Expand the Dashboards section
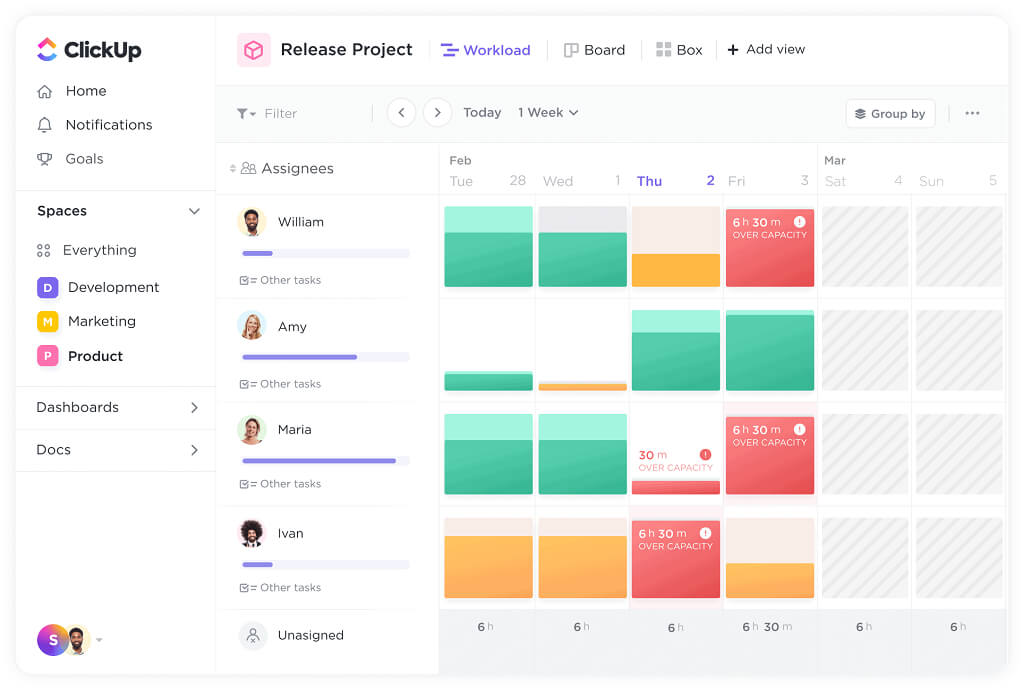 click(194, 408)
